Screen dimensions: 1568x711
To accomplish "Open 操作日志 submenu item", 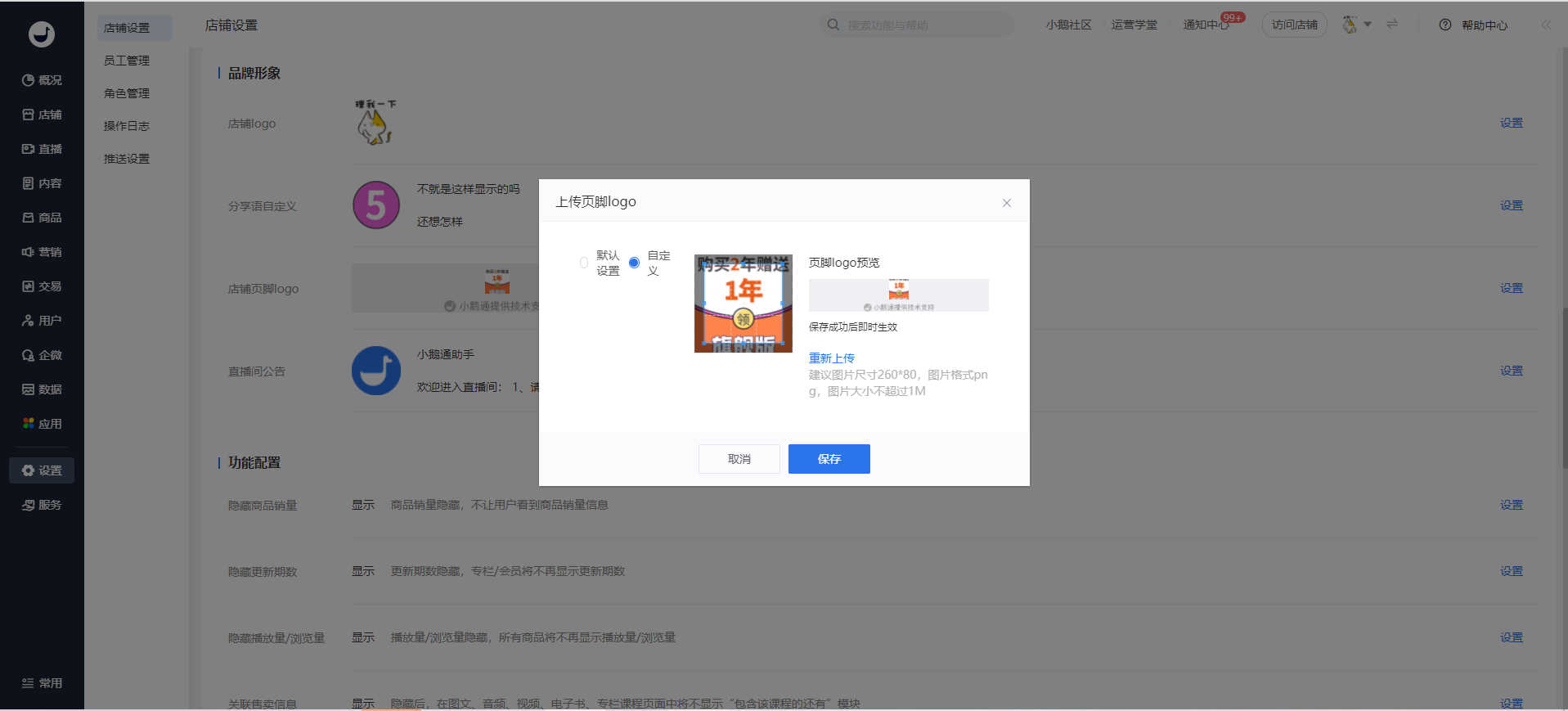I will [x=127, y=126].
